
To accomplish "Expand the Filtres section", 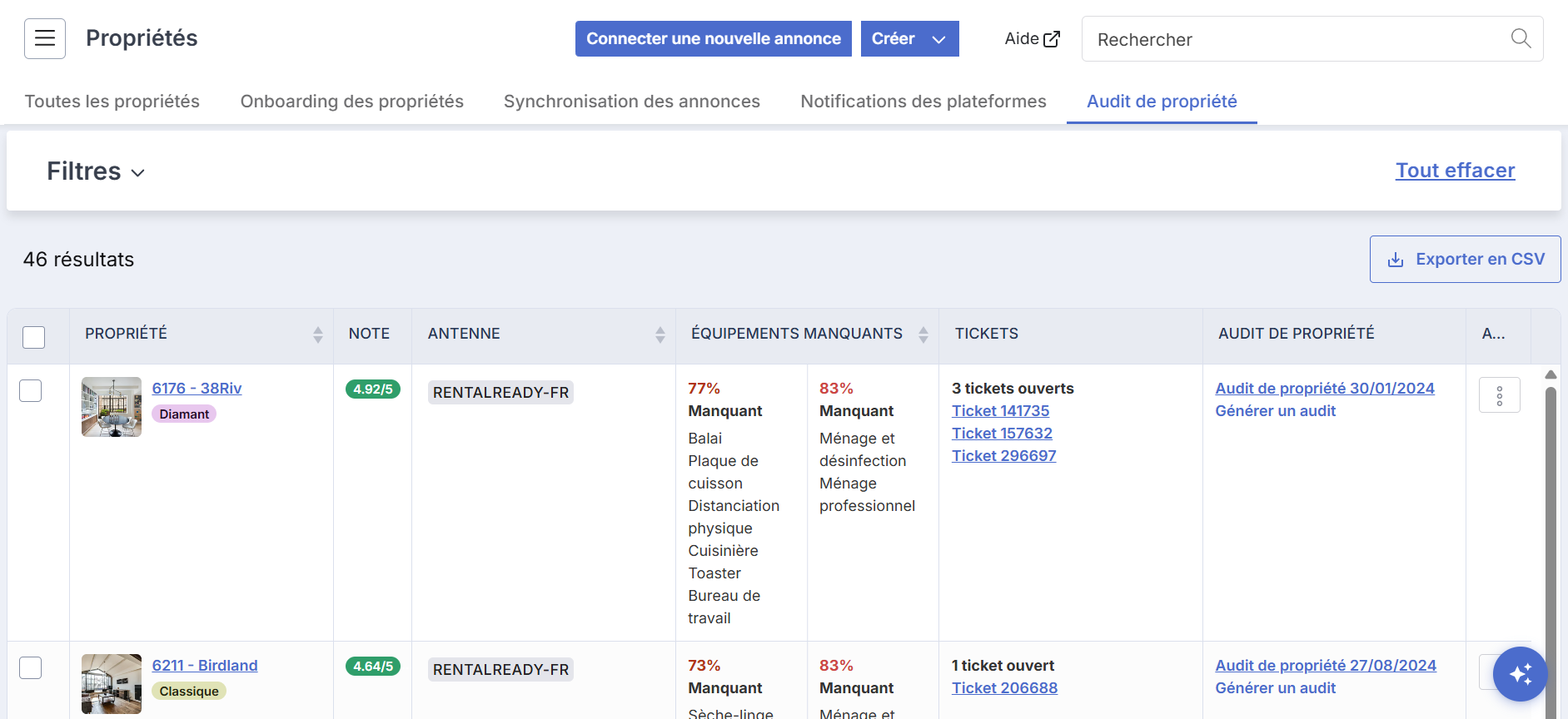I will pos(96,171).
